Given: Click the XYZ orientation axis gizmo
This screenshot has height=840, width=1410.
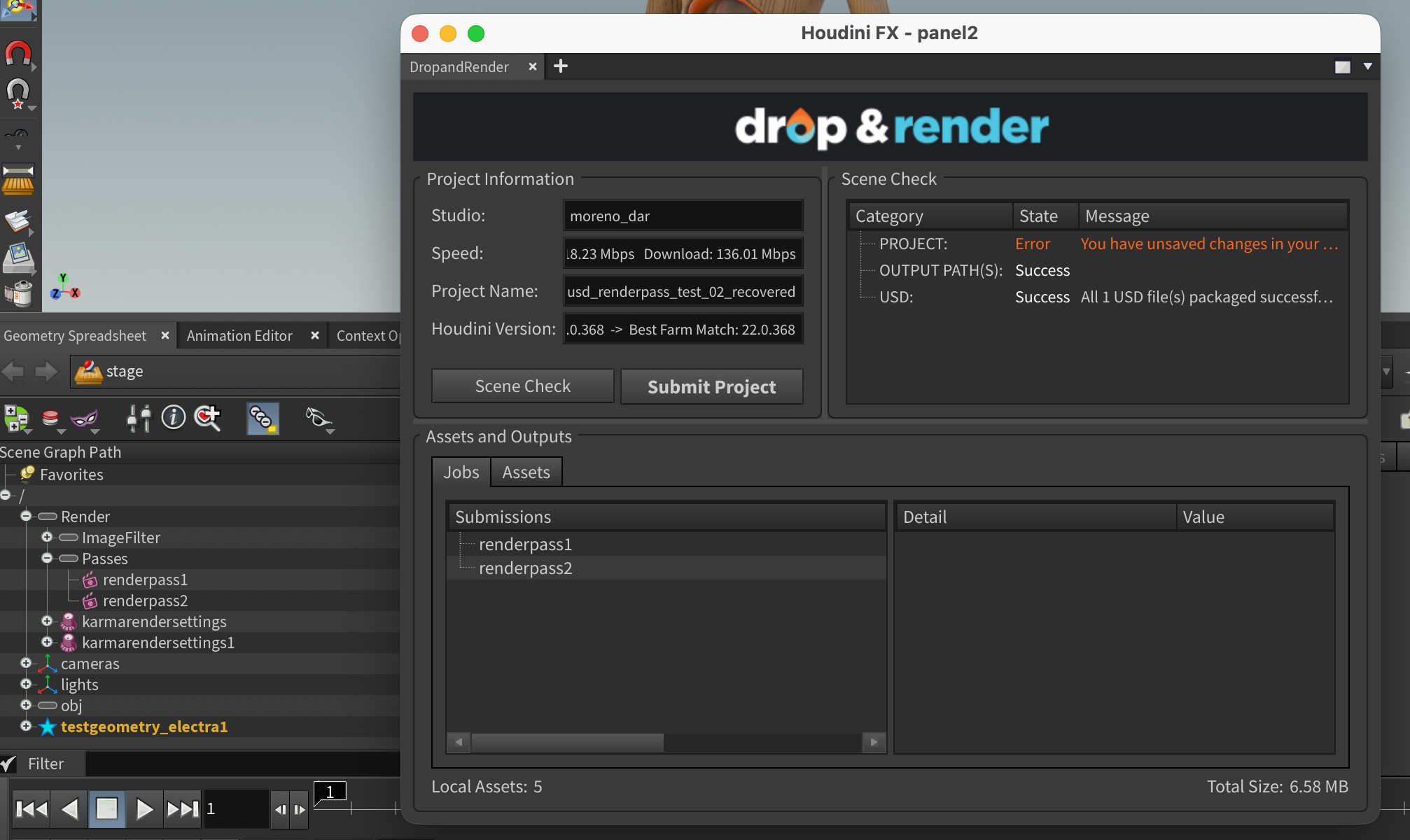Looking at the screenshot, I should point(64,287).
